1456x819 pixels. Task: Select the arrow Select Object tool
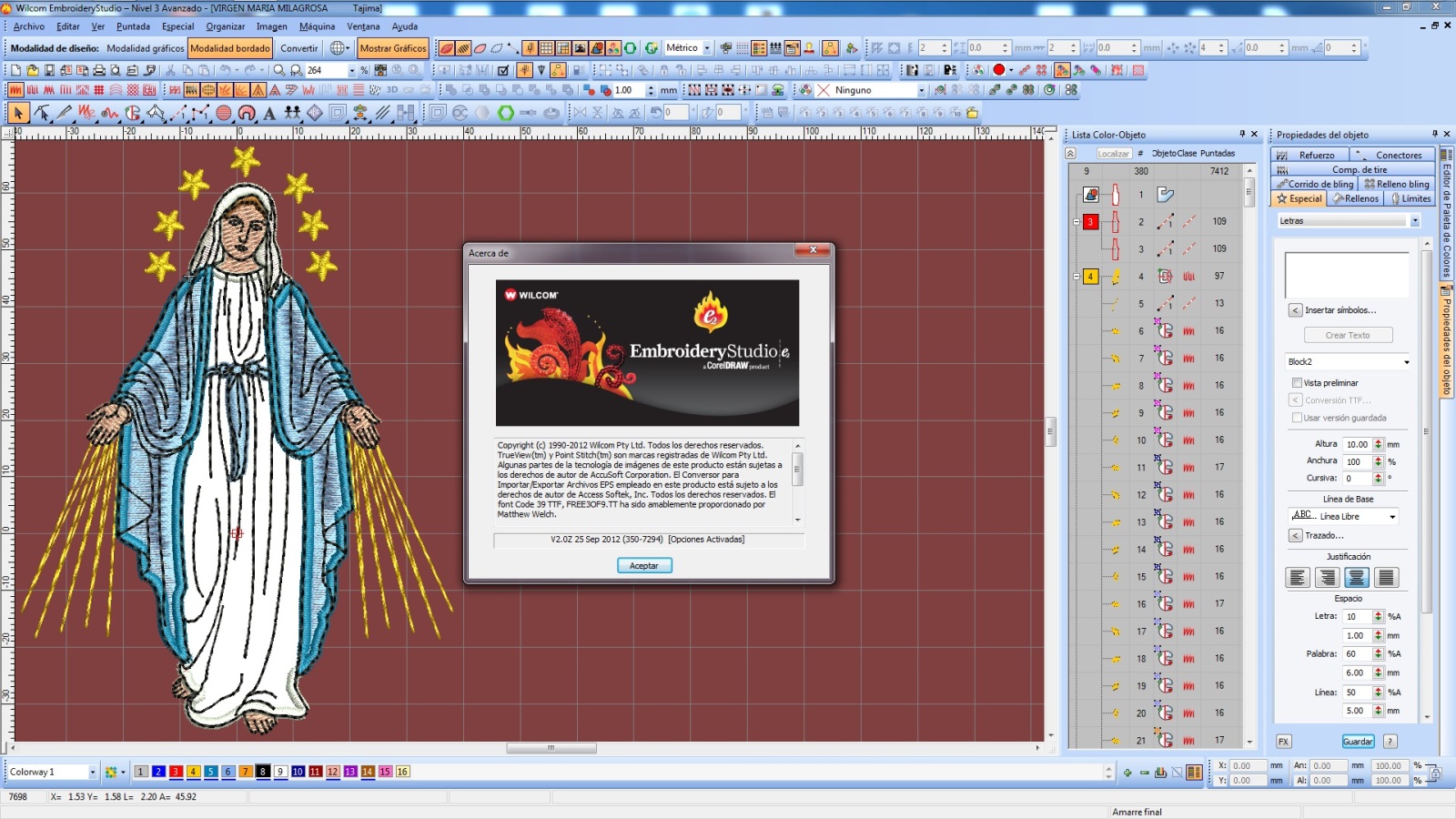pos(18,113)
